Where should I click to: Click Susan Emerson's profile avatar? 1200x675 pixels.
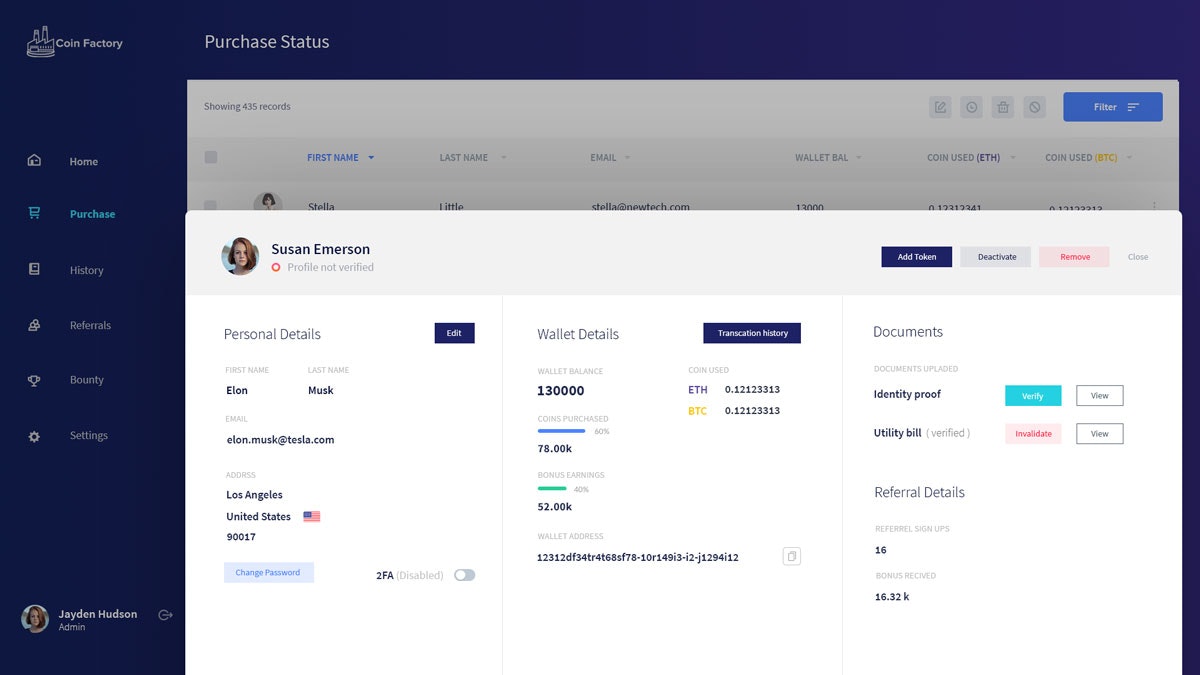click(x=240, y=256)
